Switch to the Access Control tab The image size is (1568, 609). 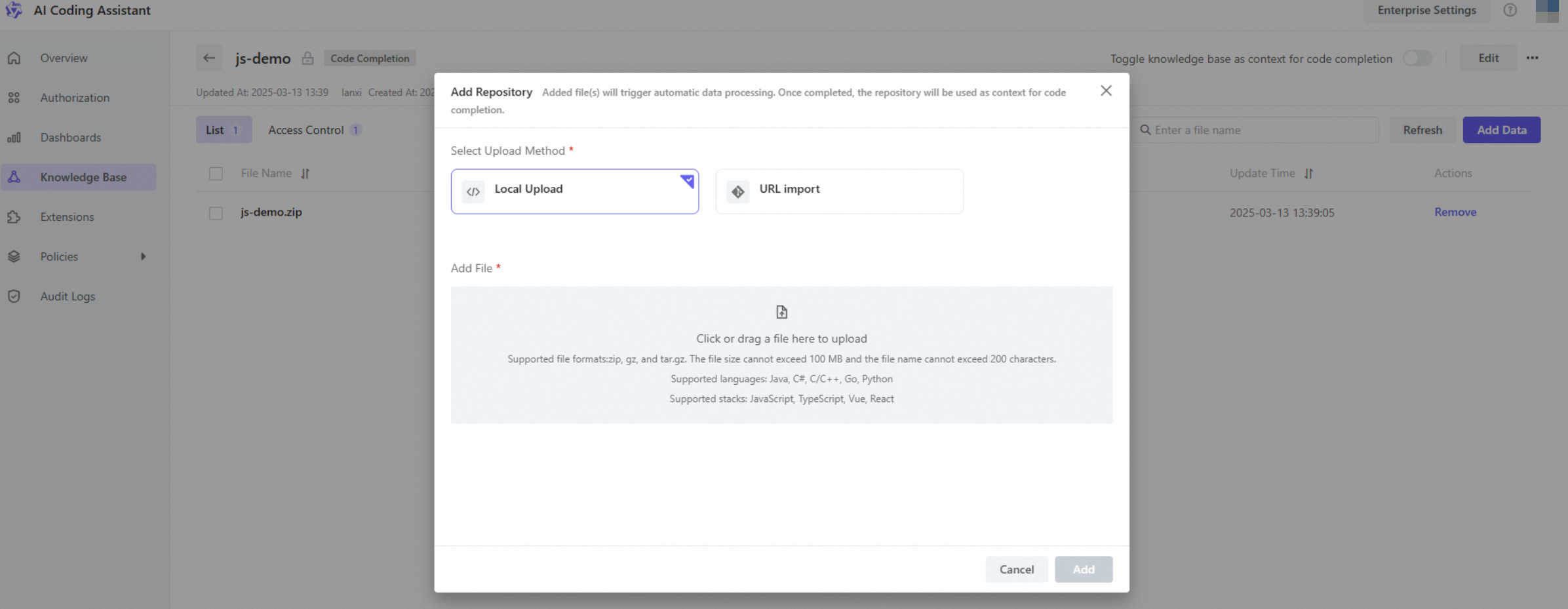314,130
